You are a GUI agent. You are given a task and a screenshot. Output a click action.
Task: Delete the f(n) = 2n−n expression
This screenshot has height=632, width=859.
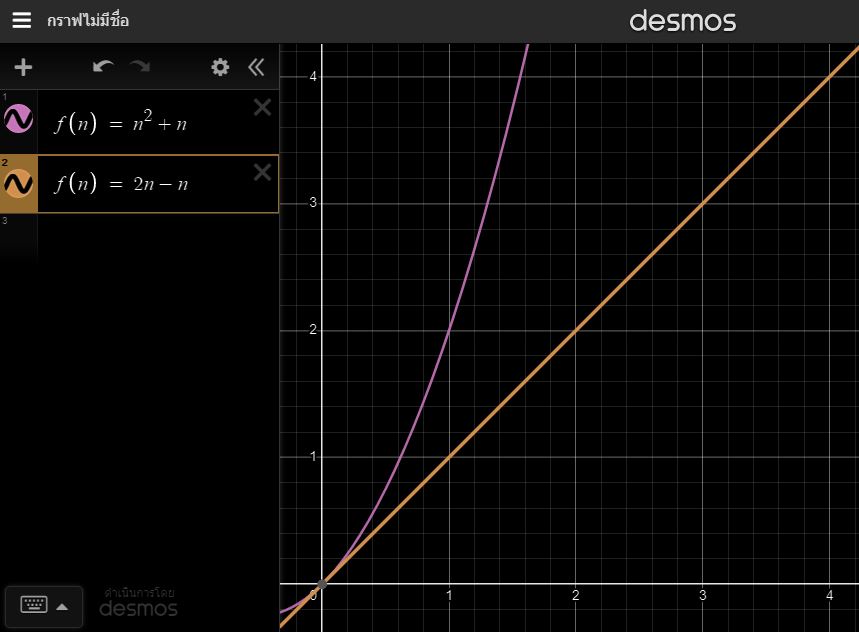click(262, 172)
